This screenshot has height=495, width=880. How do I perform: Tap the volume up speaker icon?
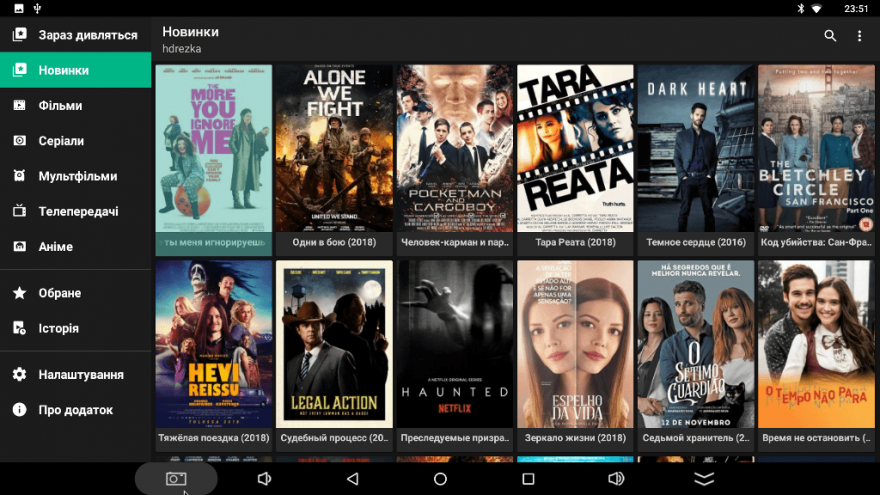(x=616, y=479)
